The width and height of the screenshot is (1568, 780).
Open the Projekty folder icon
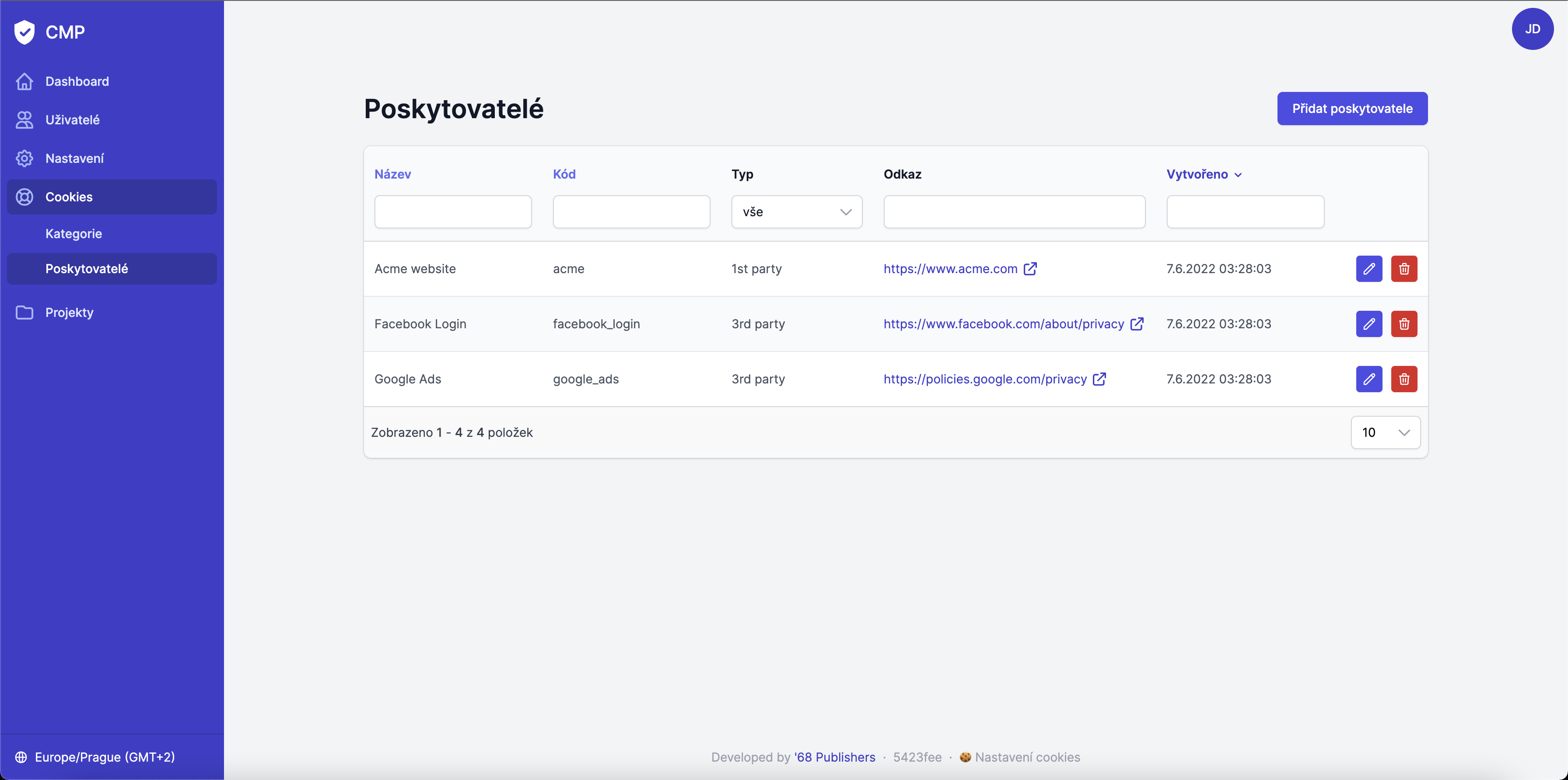click(x=24, y=313)
